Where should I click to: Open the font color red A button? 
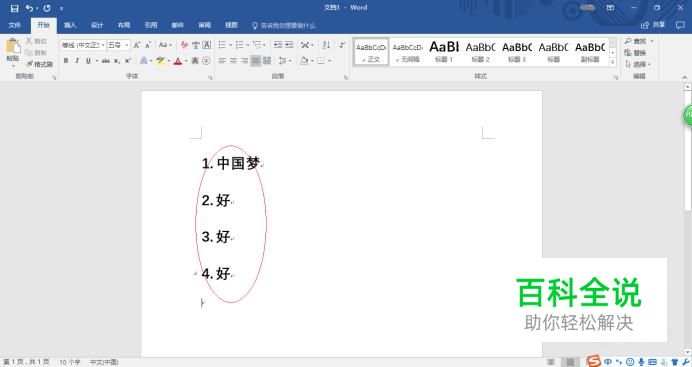tap(178, 61)
